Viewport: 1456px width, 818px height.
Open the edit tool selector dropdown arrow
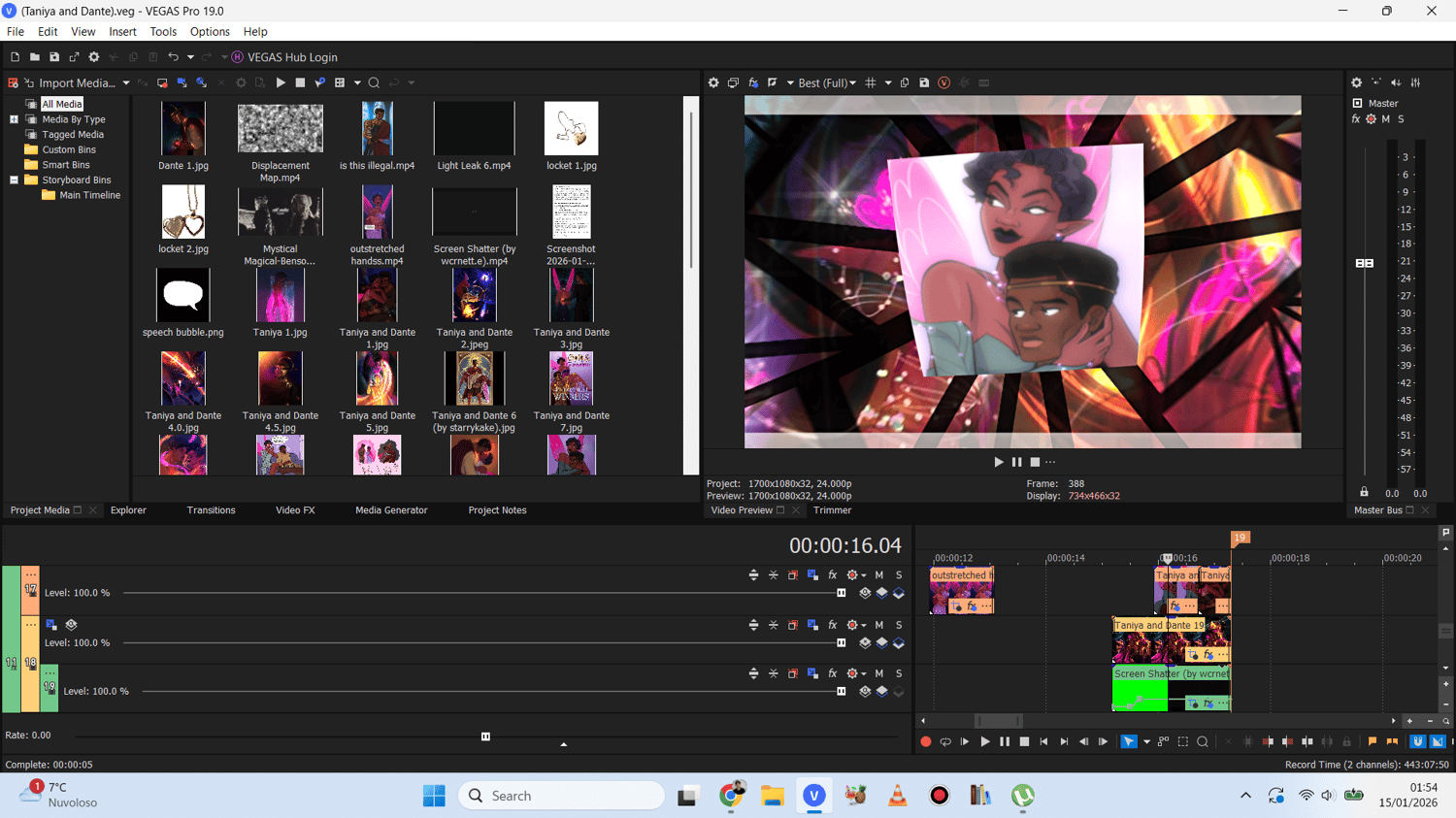1146,742
